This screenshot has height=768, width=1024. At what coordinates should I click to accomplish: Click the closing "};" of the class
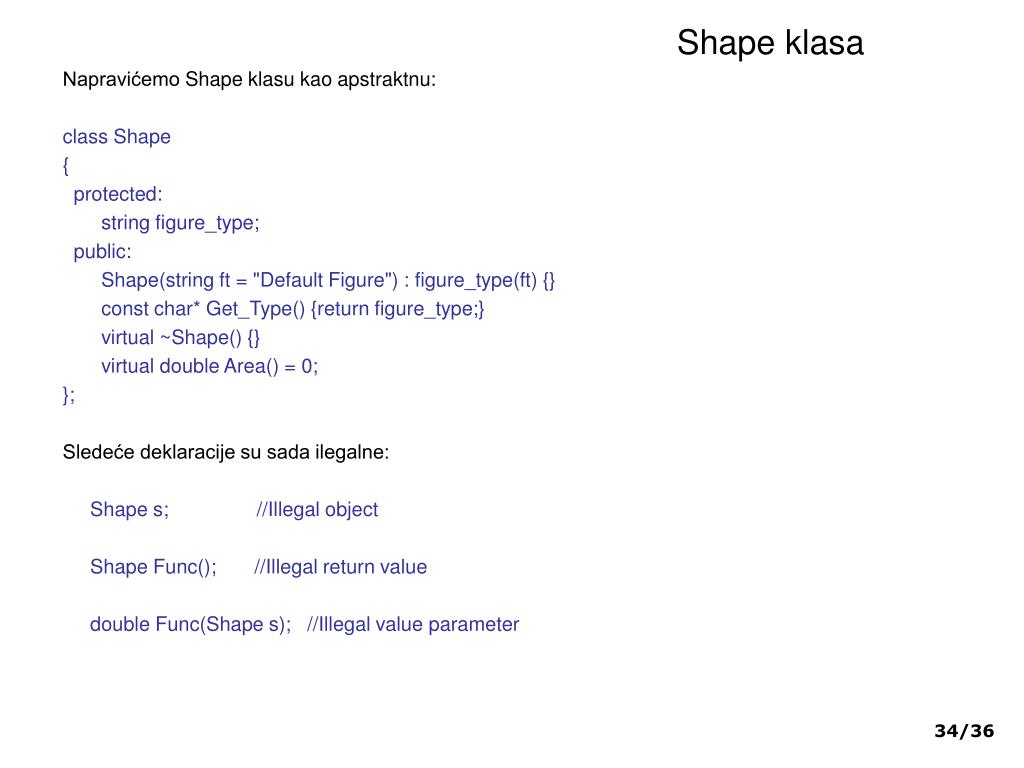(69, 395)
